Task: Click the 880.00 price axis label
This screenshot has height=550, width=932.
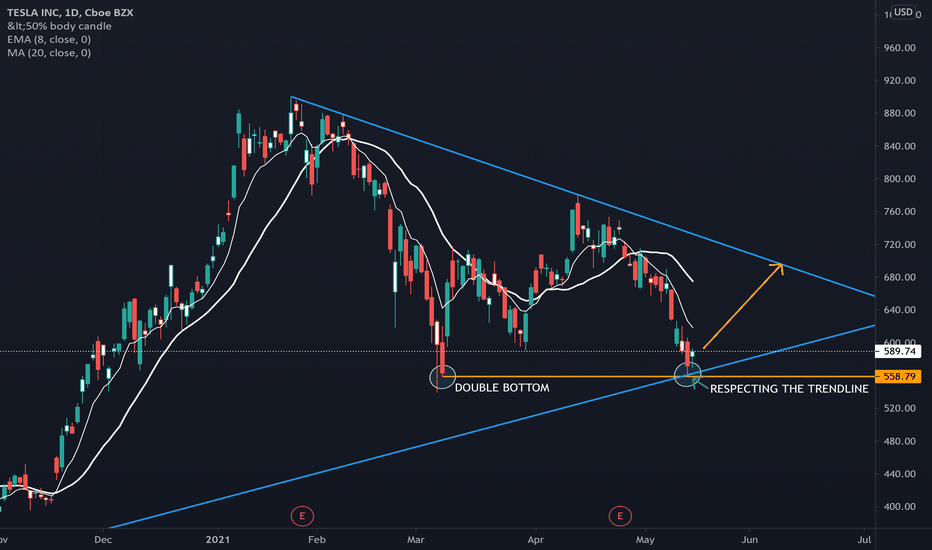Action: (900, 113)
